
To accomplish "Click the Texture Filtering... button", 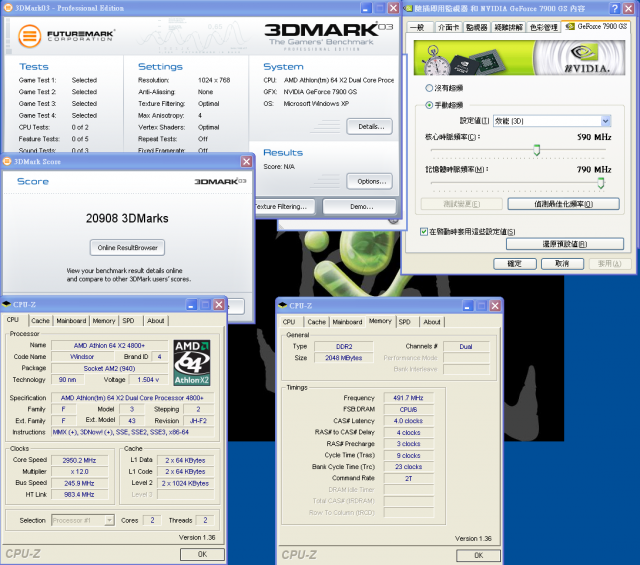I will pos(284,207).
